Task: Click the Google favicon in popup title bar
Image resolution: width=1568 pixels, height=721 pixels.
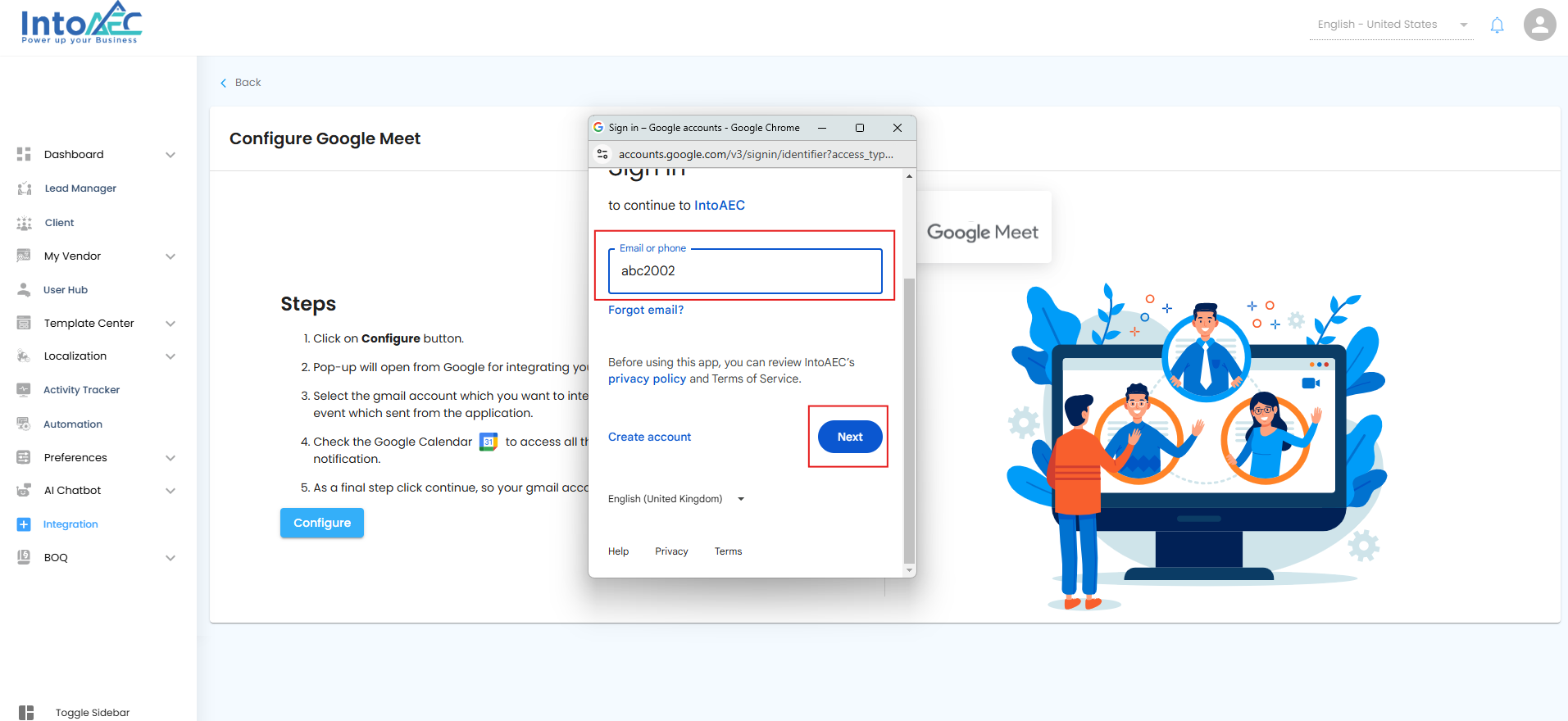Action: tap(598, 128)
